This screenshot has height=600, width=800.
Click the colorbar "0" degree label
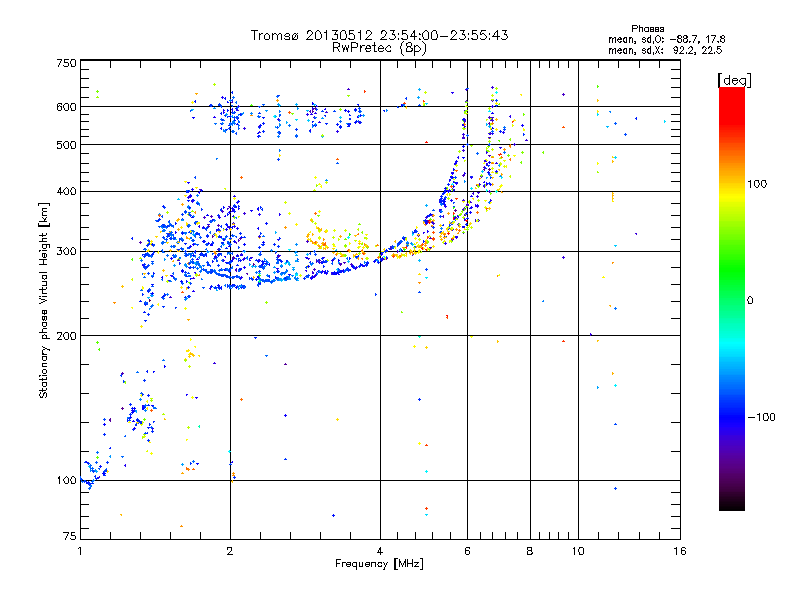(x=750, y=301)
